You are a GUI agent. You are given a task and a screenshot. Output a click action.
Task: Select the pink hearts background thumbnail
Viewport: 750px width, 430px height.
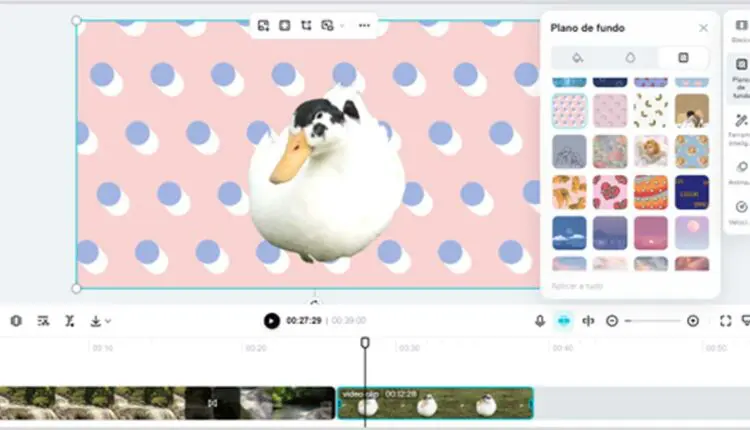point(609,191)
